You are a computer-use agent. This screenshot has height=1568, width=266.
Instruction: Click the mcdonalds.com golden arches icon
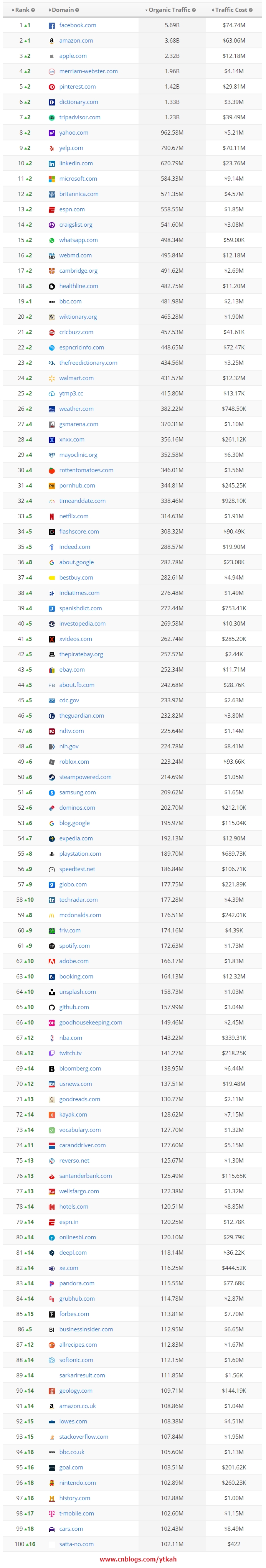pyautogui.click(x=52, y=916)
